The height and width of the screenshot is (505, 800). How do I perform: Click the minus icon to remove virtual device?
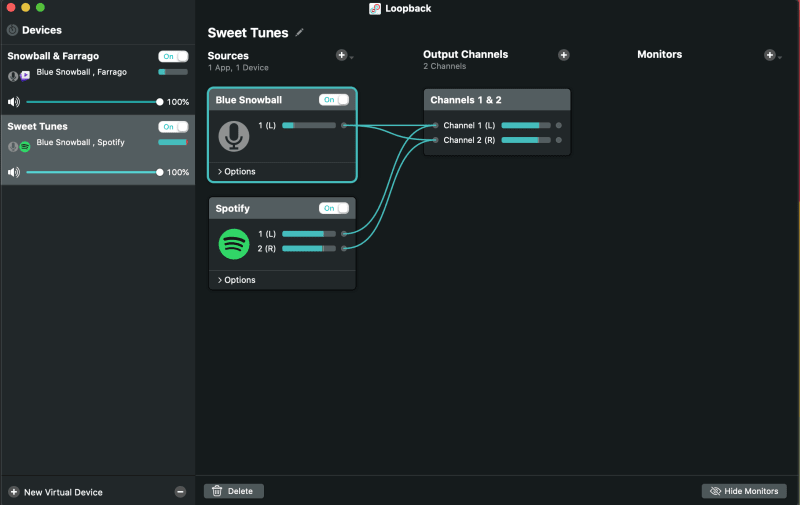tap(180, 492)
